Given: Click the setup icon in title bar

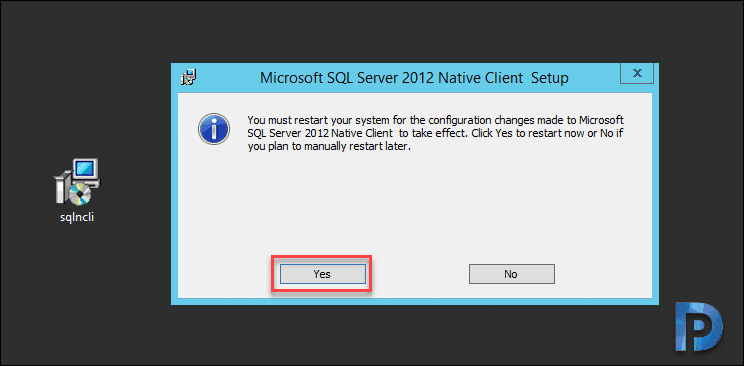Looking at the screenshot, I should pyautogui.click(x=188, y=76).
